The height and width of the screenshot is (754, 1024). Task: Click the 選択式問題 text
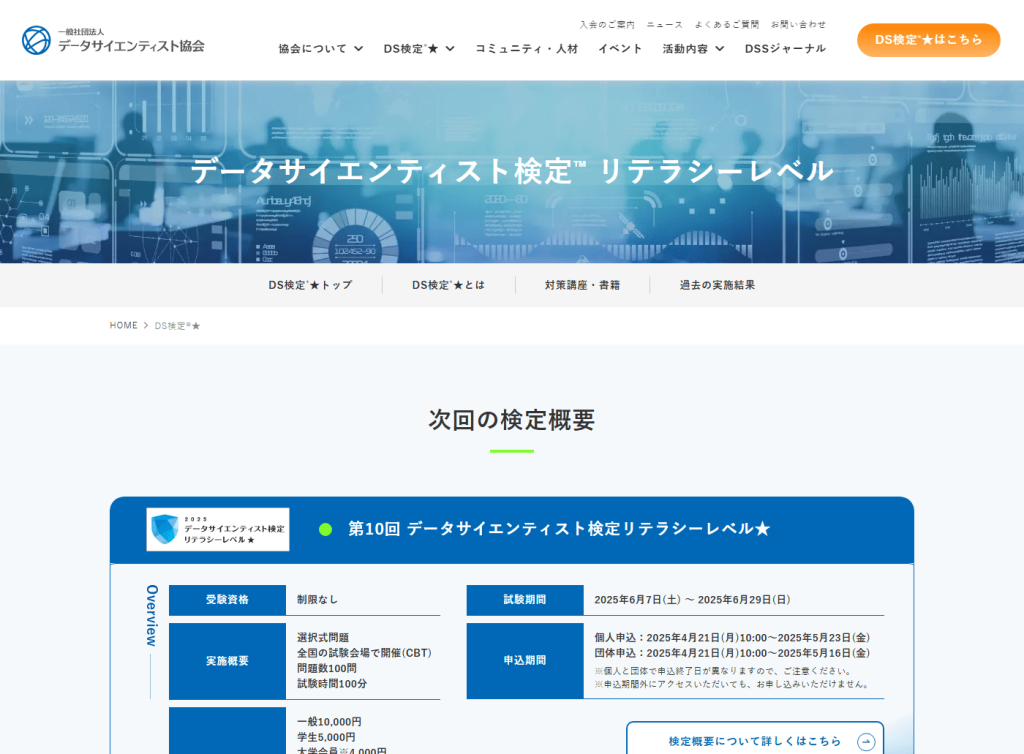pos(323,638)
